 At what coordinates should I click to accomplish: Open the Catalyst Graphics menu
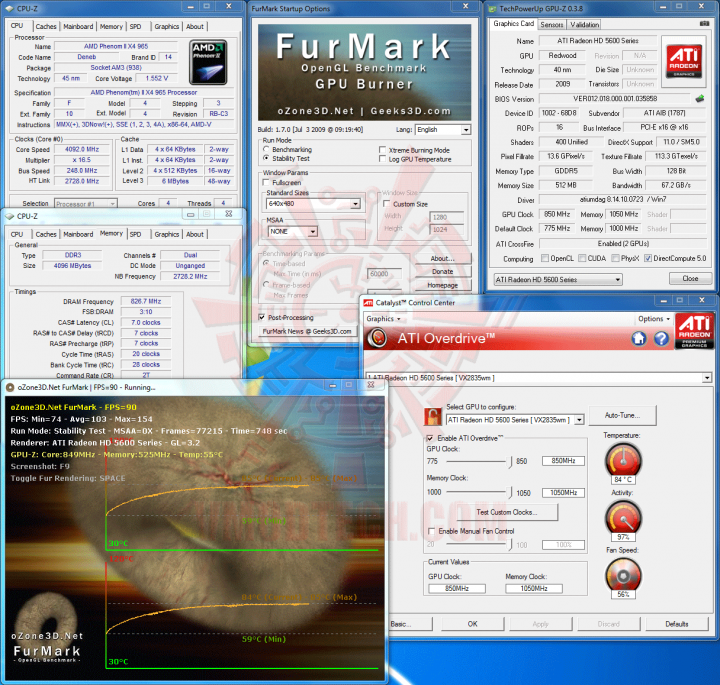point(383,319)
